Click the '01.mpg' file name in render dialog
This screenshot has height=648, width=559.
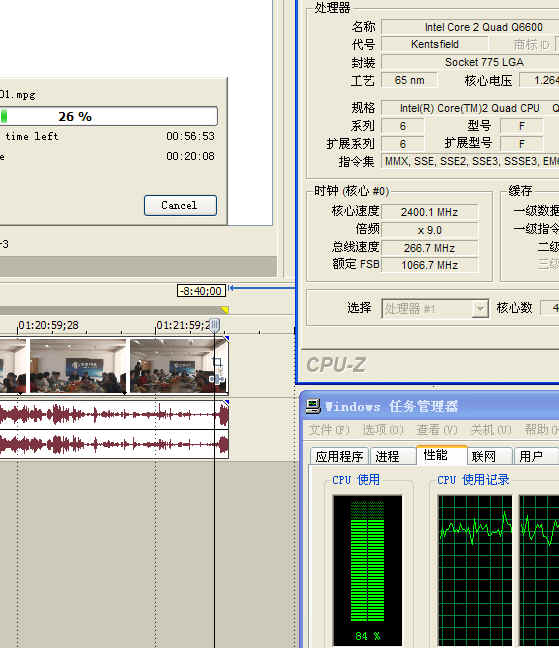(18, 95)
